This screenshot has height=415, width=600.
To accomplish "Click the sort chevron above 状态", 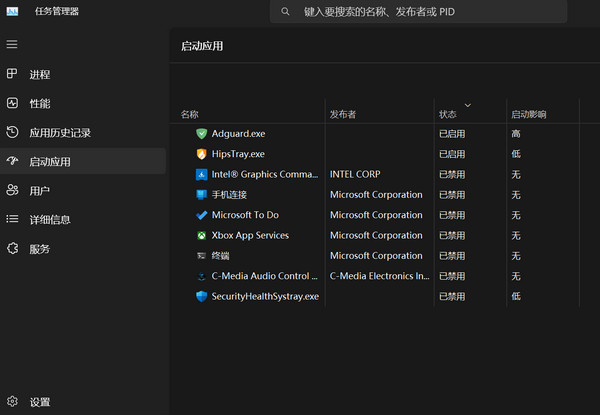I will (x=468, y=105).
